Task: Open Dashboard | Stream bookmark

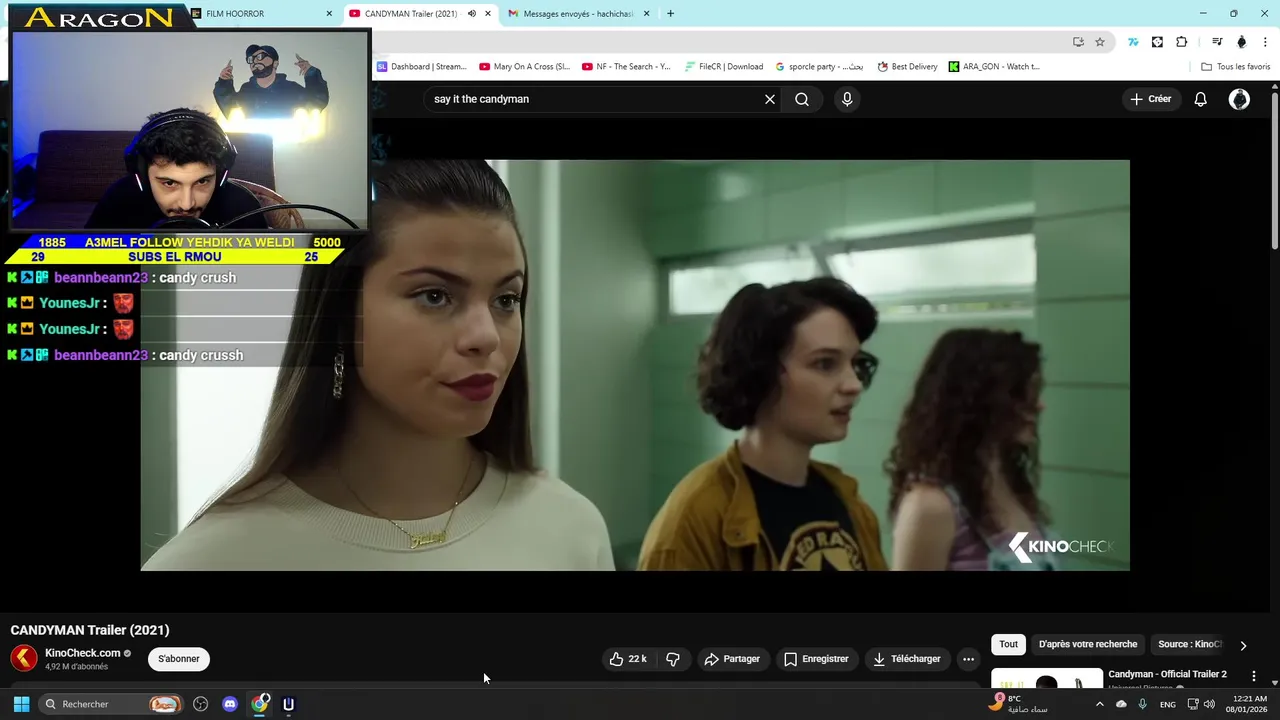Action: click(x=421, y=67)
